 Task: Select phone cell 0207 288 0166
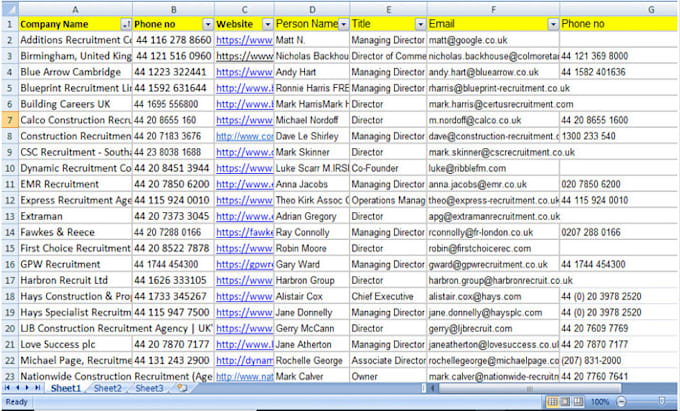619,232
